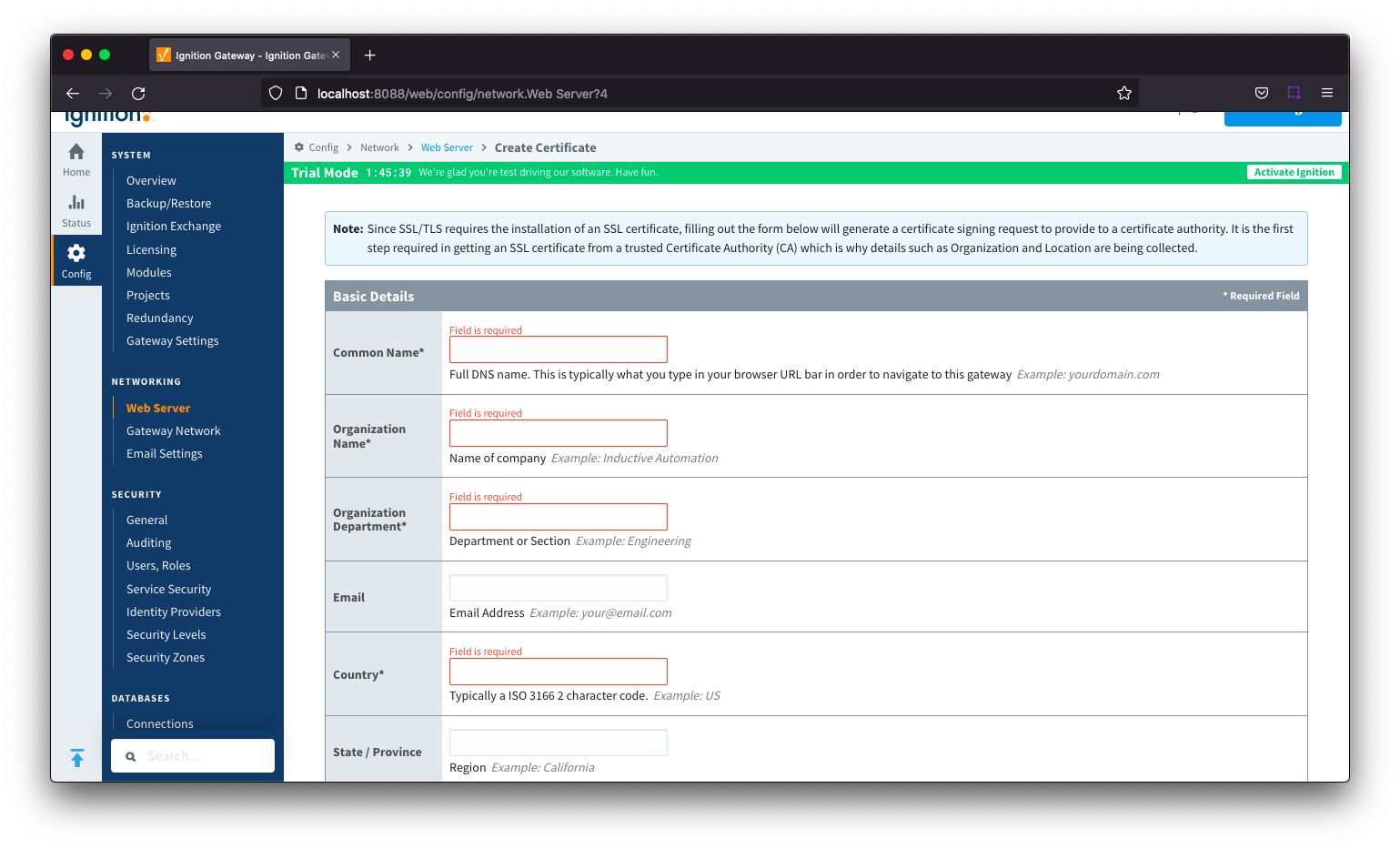1400x849 pixels.
Task: Open Security Zones page
Action: (x=166, y=657)
